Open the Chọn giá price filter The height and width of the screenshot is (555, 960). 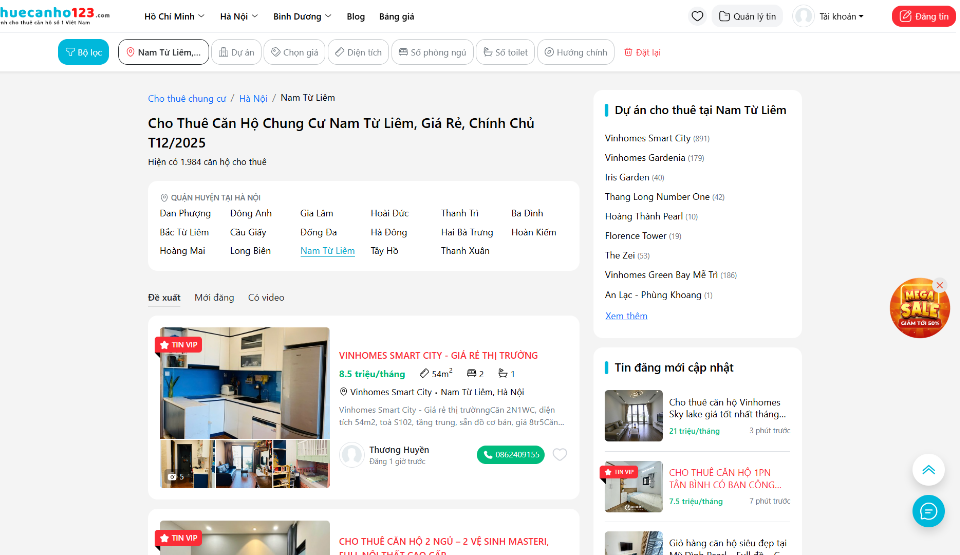point(294,52)
